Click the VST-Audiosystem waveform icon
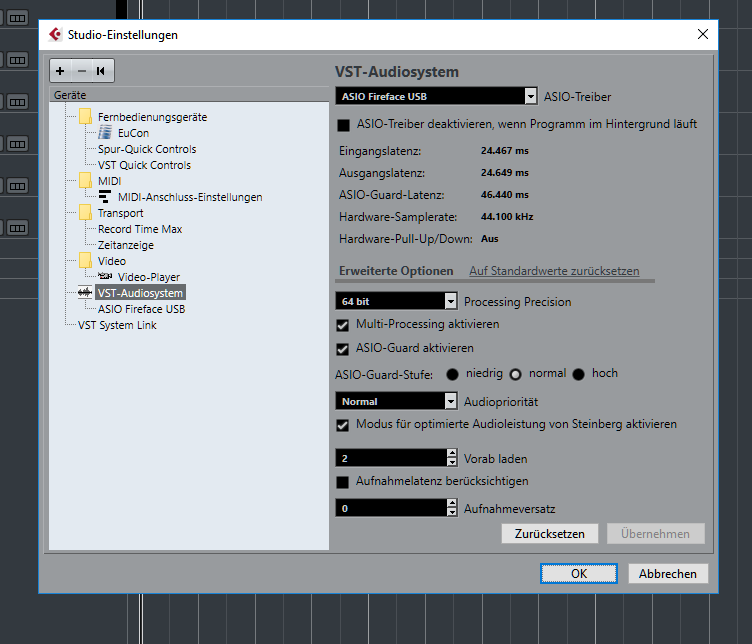Viewport: 752px width, 644px height. 84,293
